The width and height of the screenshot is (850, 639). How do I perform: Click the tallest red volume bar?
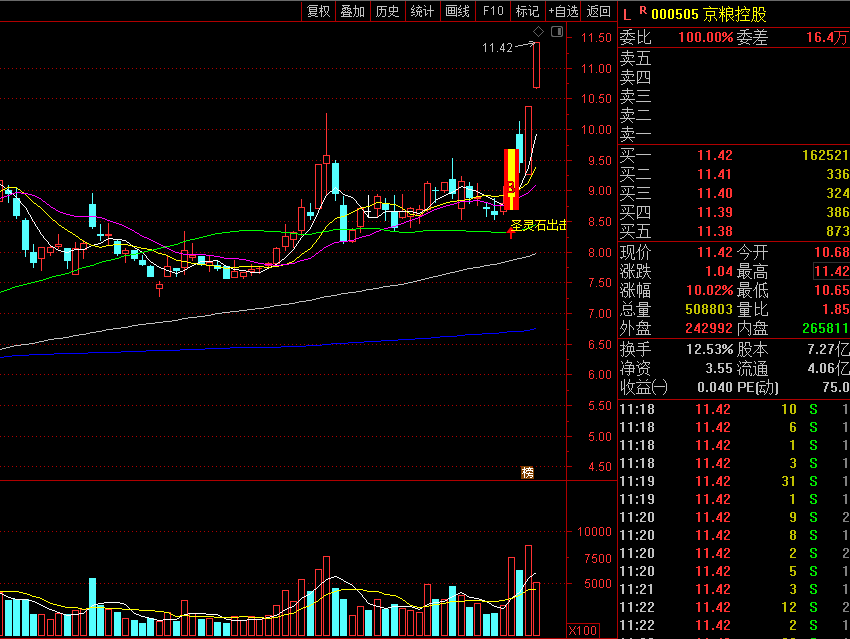[529, 590]
